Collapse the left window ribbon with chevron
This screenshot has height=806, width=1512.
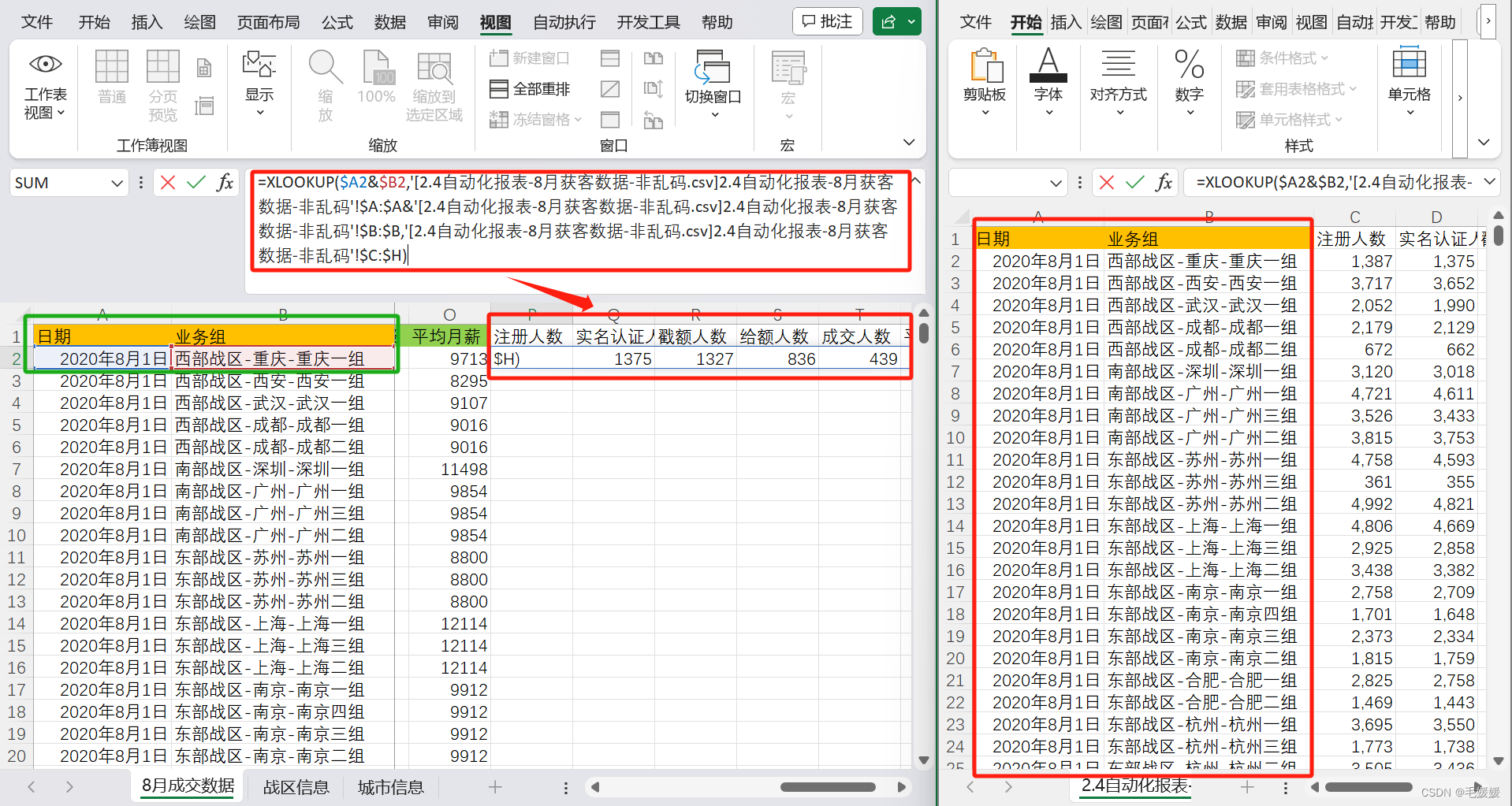(x=909, y=143)
